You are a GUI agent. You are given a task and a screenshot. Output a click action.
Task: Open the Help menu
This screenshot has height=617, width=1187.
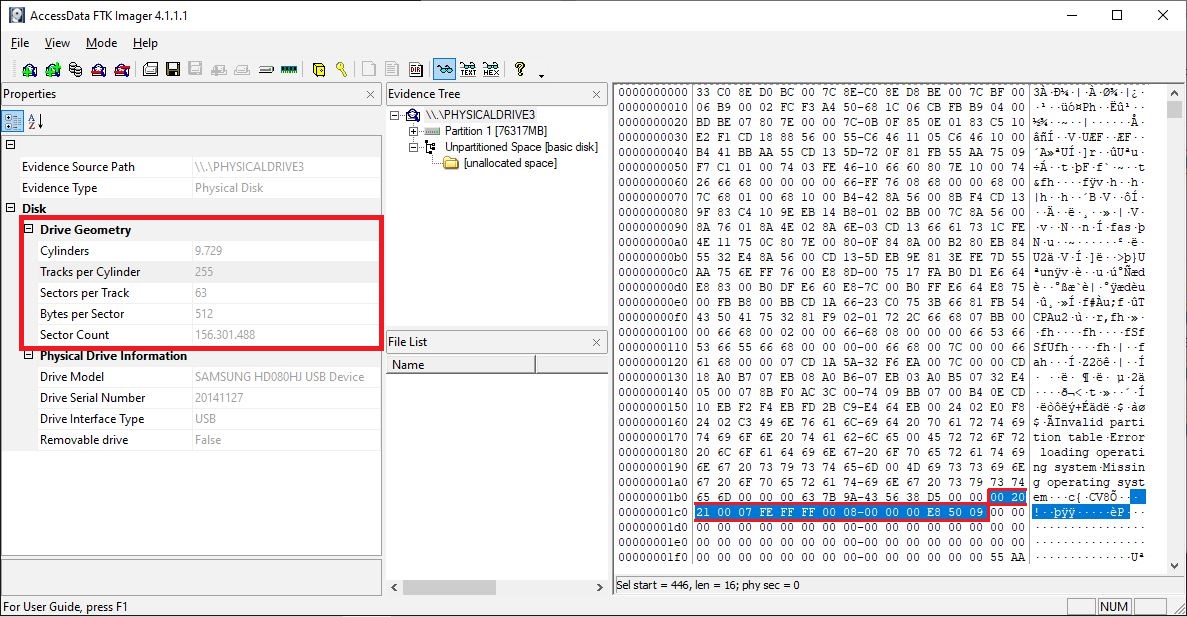click(x=145, y=43)
